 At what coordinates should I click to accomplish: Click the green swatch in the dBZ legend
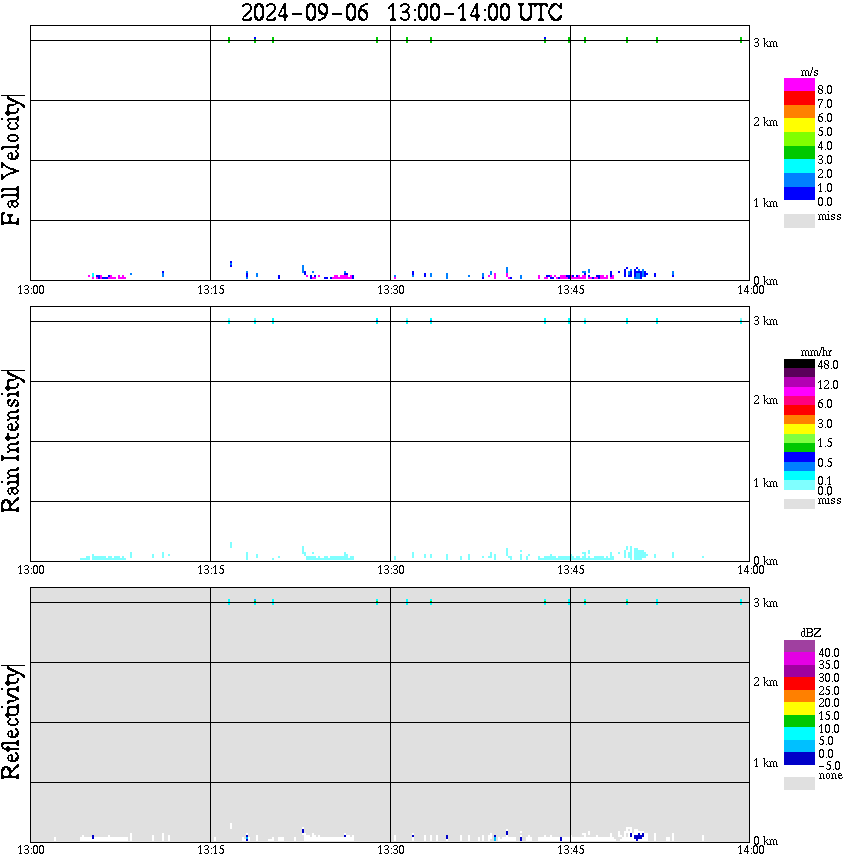coord(799,721)
